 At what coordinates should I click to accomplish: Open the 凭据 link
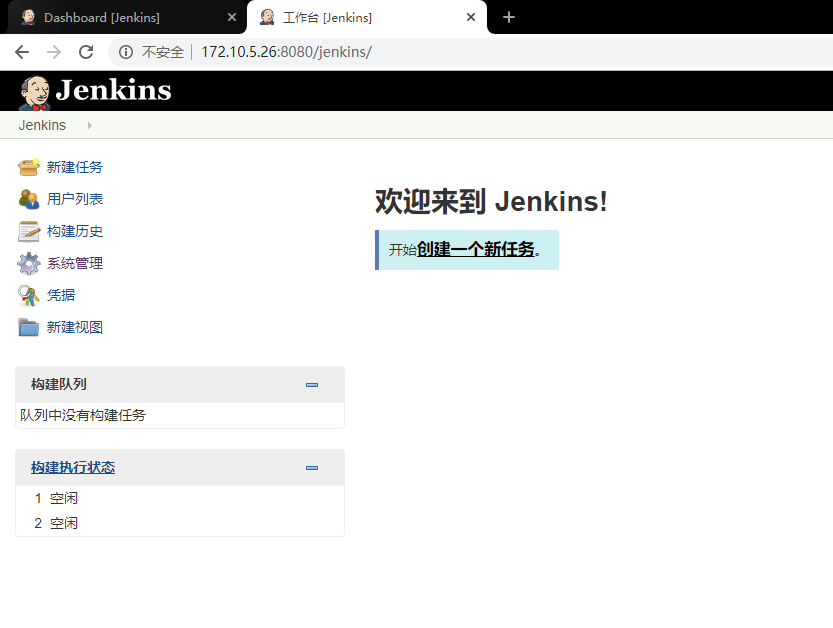[x=61, y=295]
